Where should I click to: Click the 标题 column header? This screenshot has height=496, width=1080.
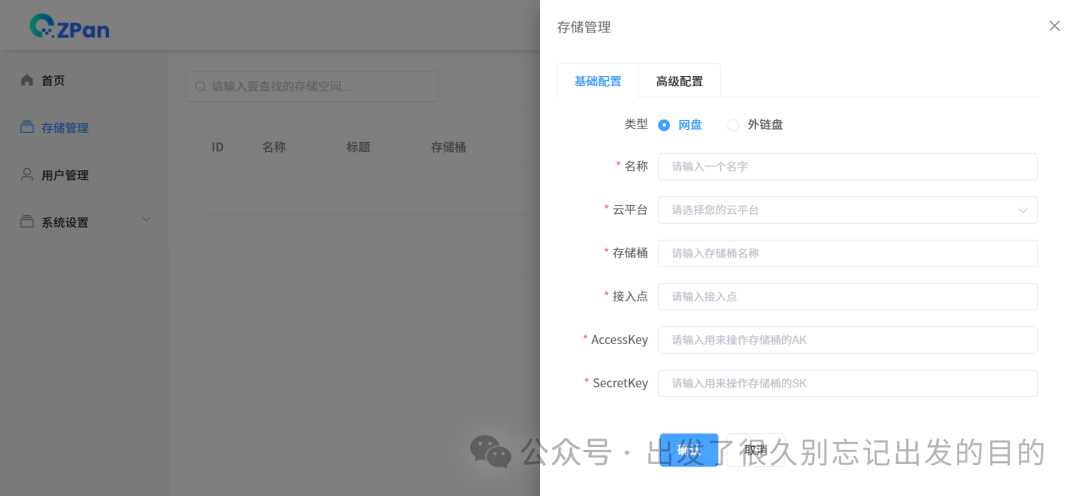click(x=358, y=147)
